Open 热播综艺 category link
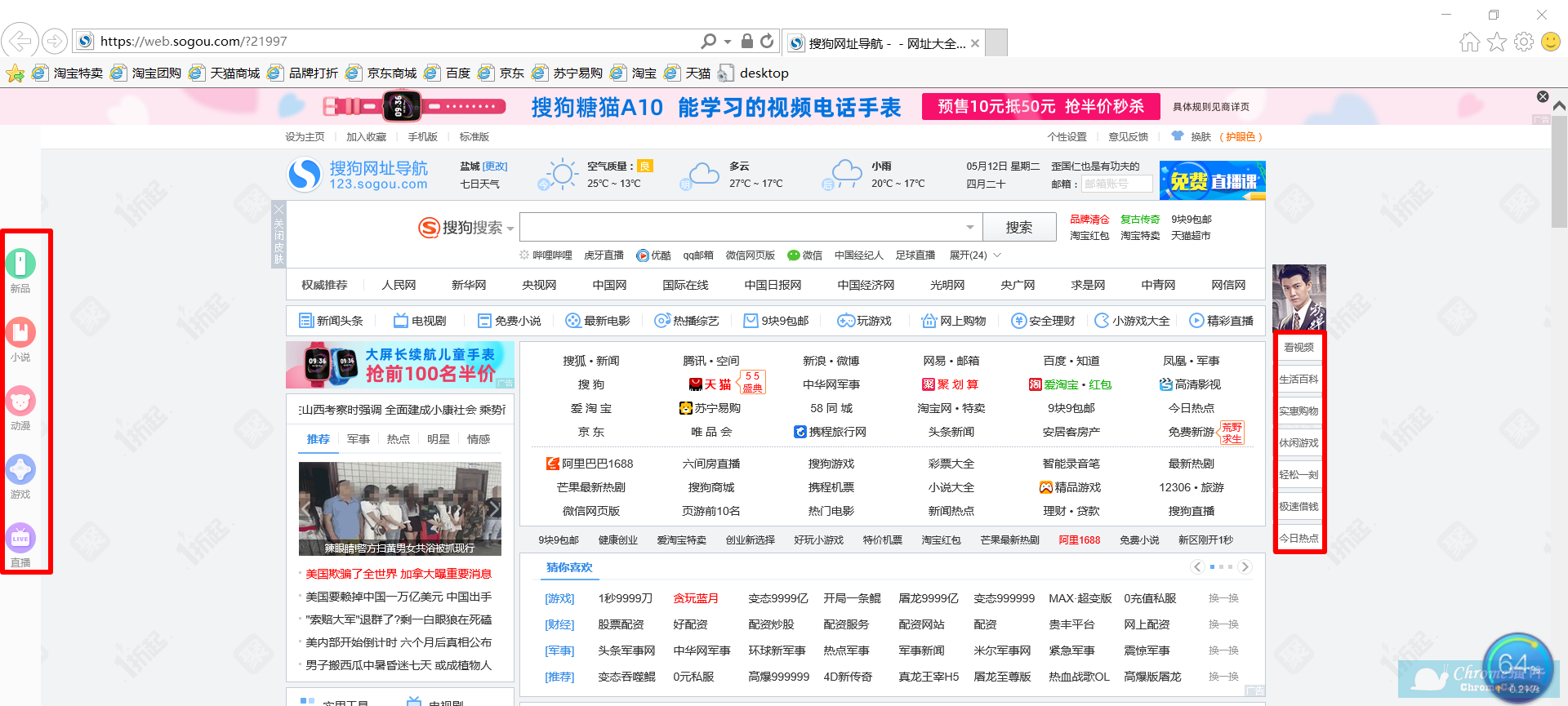Screen dimensions: 1568x706 687,321
